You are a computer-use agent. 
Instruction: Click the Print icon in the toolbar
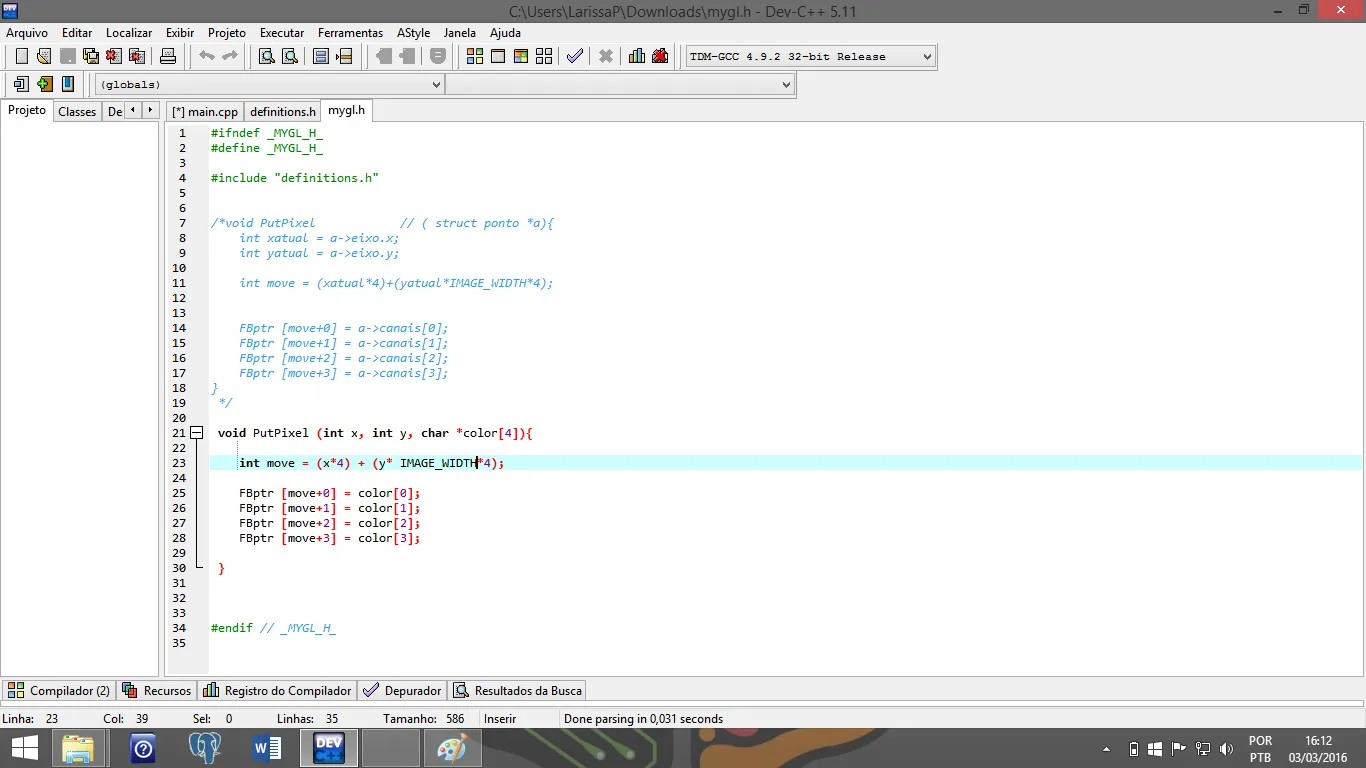coord(168,56)
